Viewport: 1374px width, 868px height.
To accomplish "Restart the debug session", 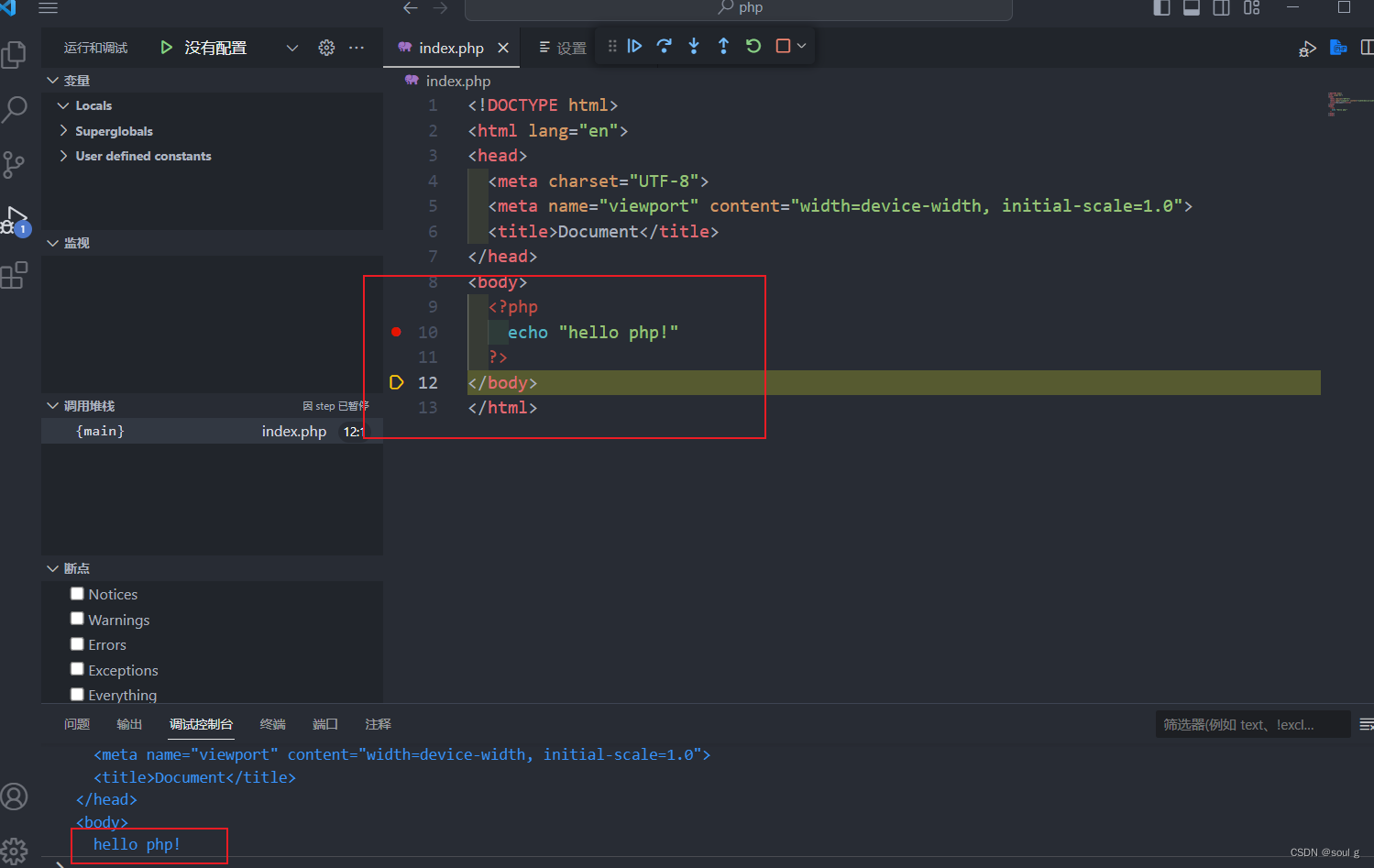I will pos(753,46).
